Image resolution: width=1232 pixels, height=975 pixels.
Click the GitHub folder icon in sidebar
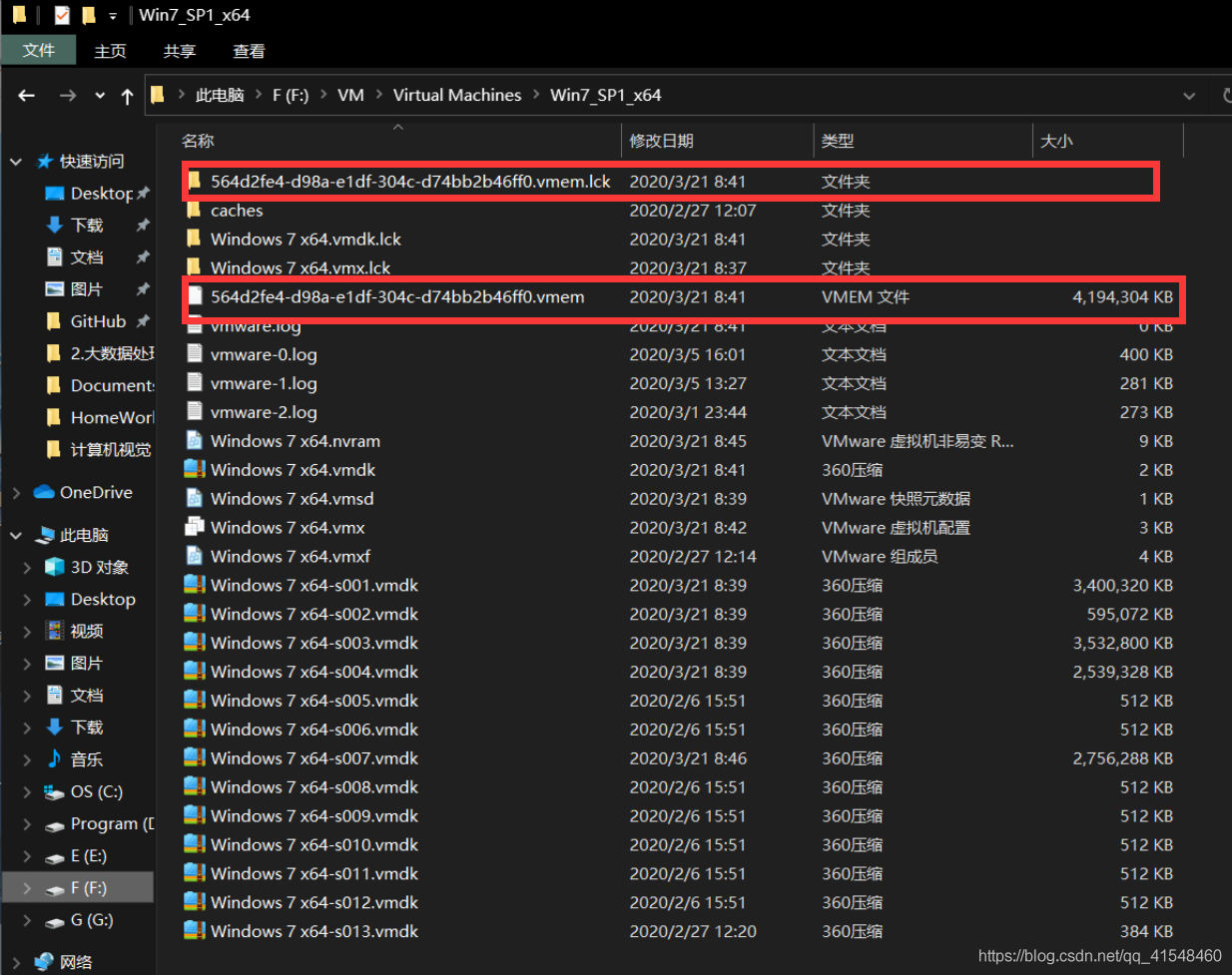[54, 321]
